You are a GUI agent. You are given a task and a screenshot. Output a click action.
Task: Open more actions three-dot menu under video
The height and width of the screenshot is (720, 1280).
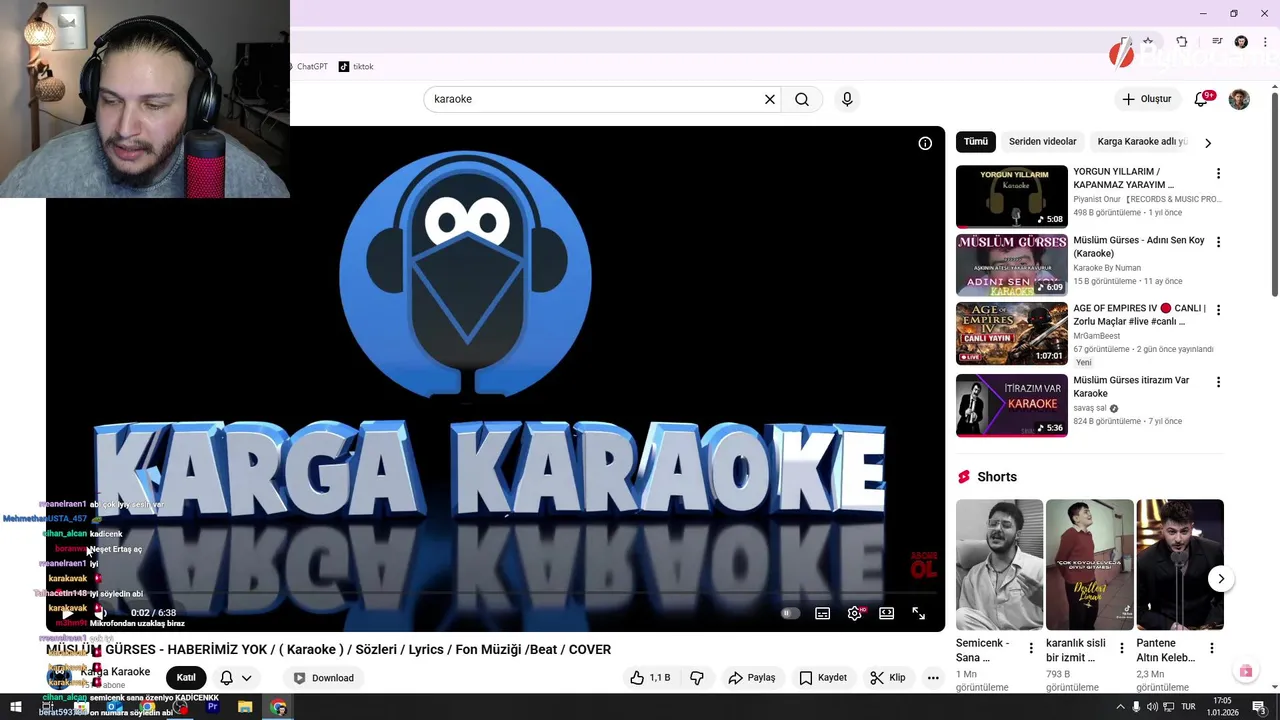click(x=933, y=678)
